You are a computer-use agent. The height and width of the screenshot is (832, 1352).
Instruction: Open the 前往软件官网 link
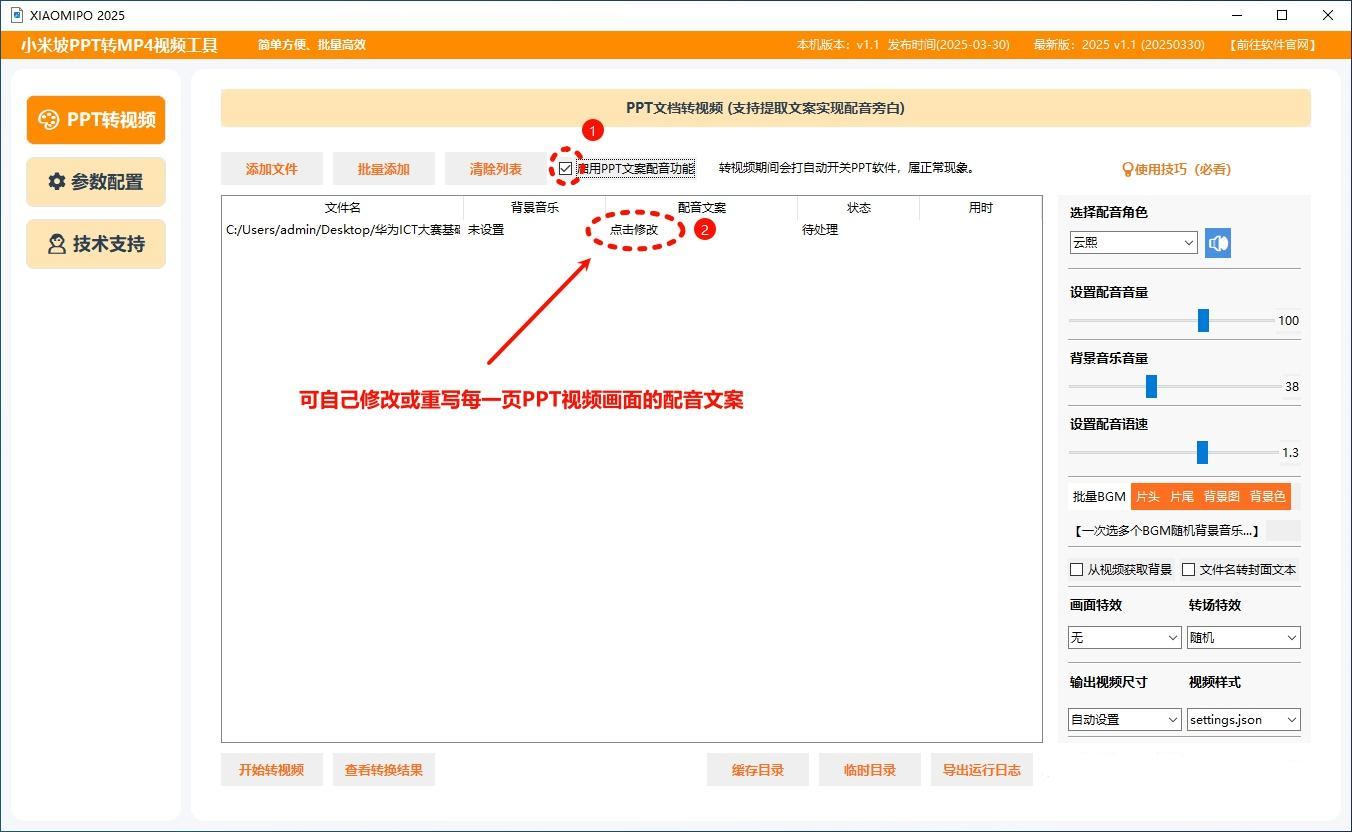(1274, 45)
